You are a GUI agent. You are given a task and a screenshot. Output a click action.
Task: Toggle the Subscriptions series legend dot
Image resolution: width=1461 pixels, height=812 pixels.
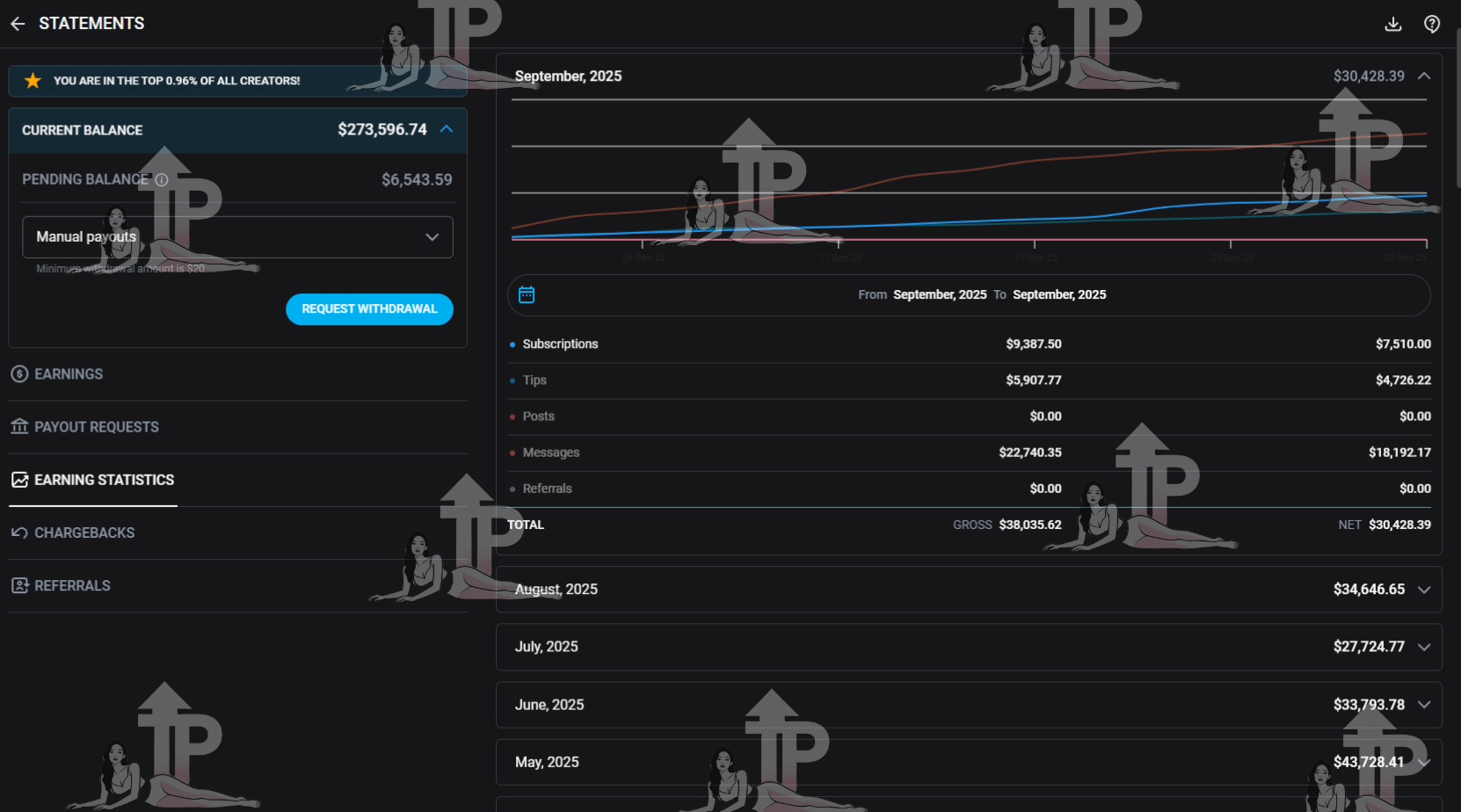coord(512,344)
